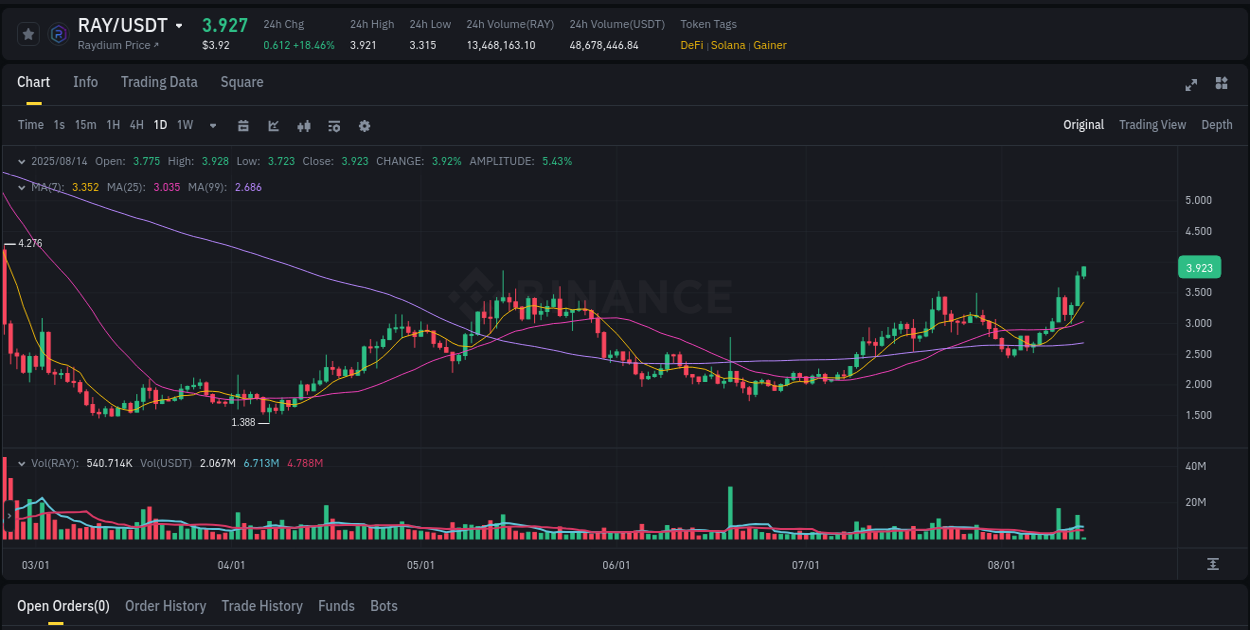Open the grid layout widget icon
This screenshot has width=1250, height=630.
tap(1220, 85)
